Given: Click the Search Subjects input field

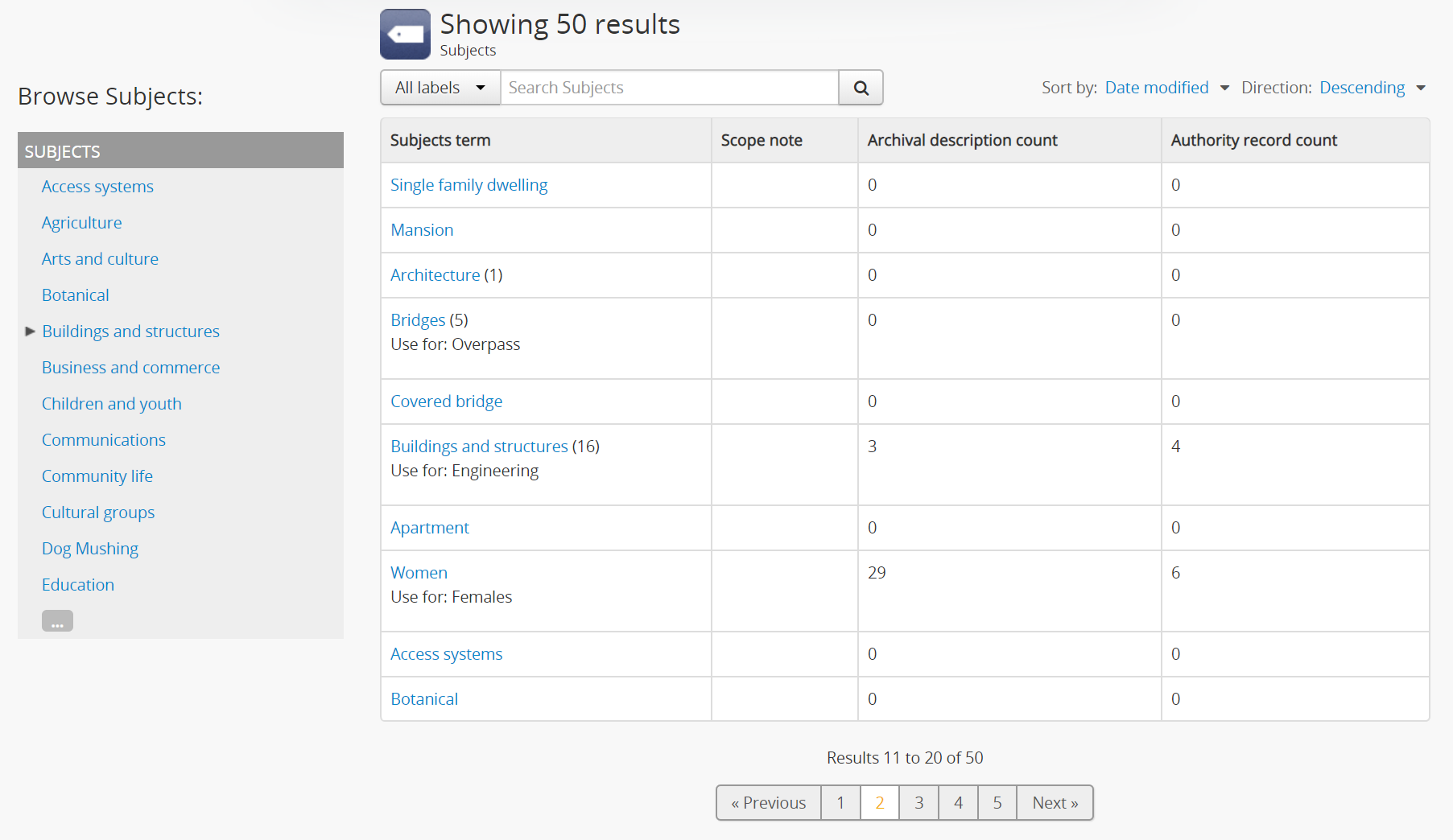Looking at the screenshot, I should [668, 87].
